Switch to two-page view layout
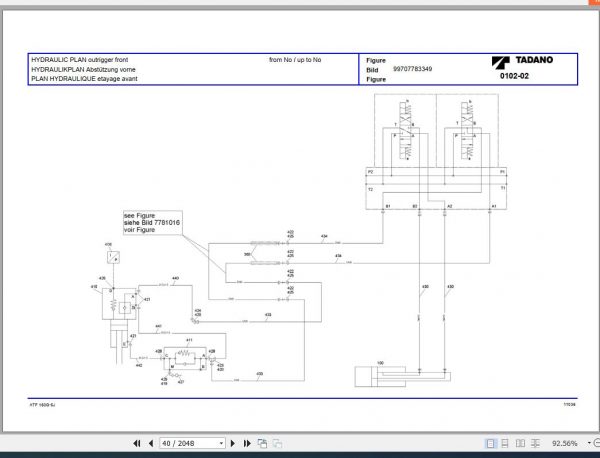 pyautogui.click(x=520, y=443)
